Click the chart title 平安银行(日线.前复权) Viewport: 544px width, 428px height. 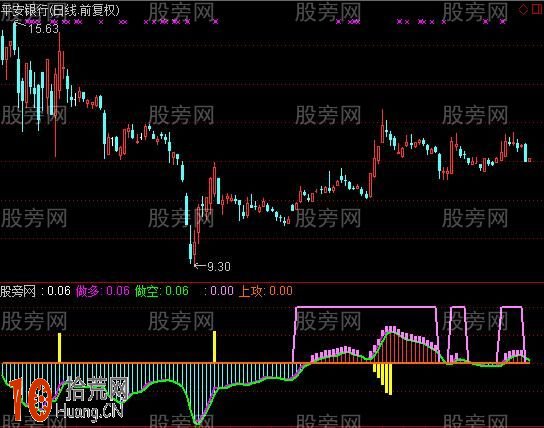tap(60, 10)
